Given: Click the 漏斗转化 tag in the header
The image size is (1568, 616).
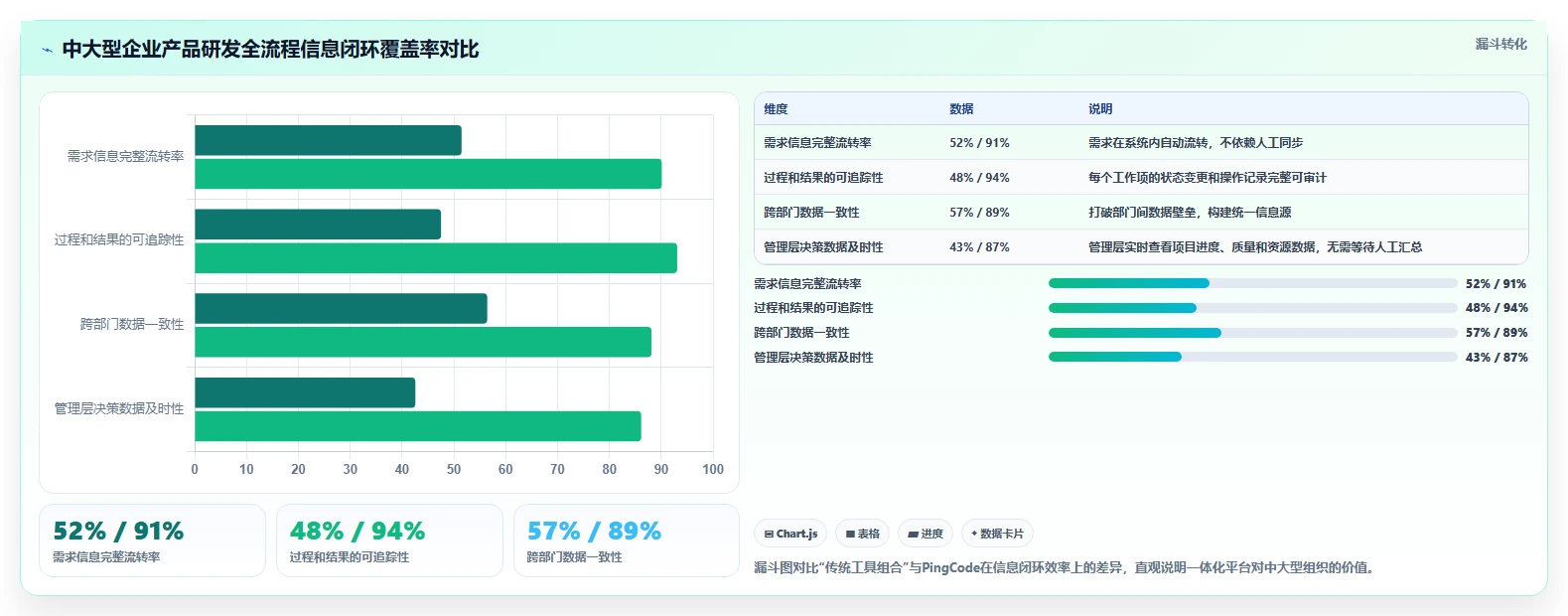Looking at the screenshot, I should [1500, 44].
